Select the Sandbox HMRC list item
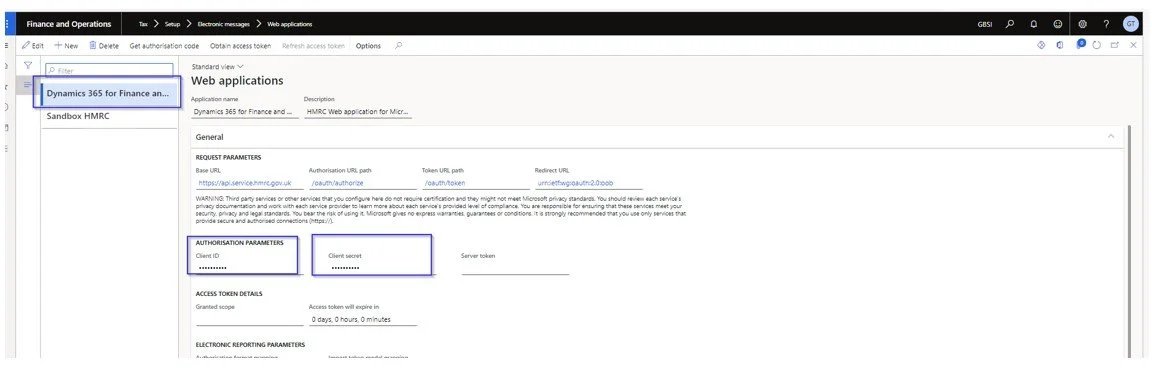 pos(109,117)
